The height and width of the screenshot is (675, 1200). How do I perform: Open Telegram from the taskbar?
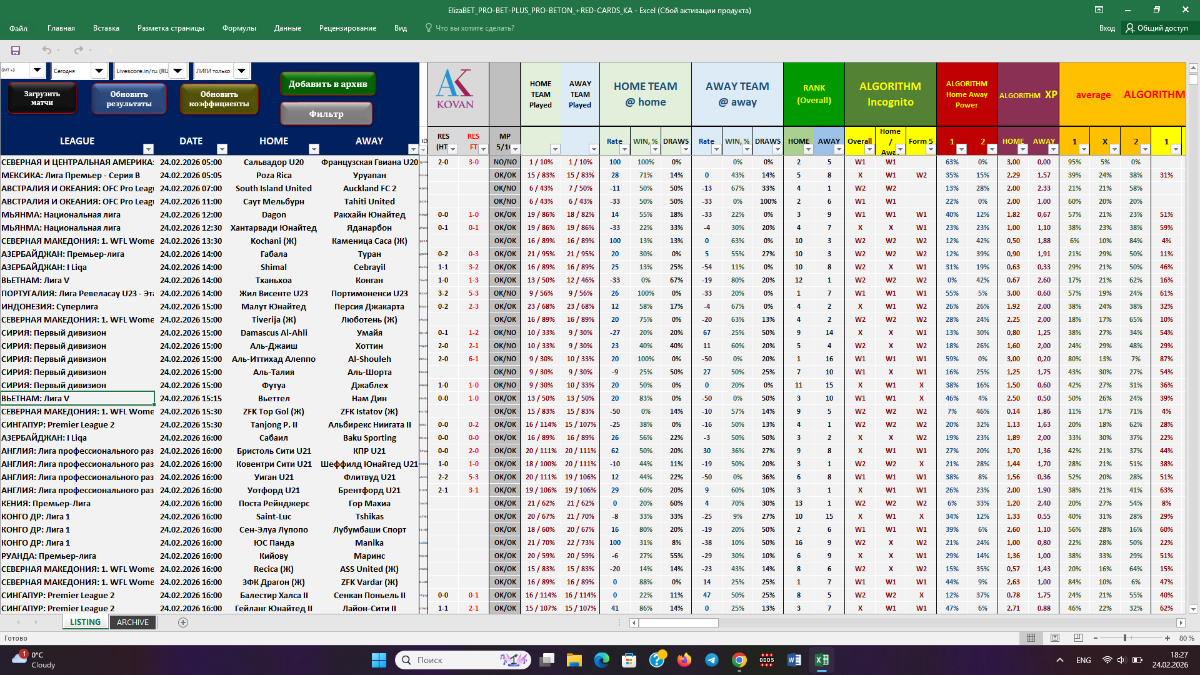tap(711, 660)
